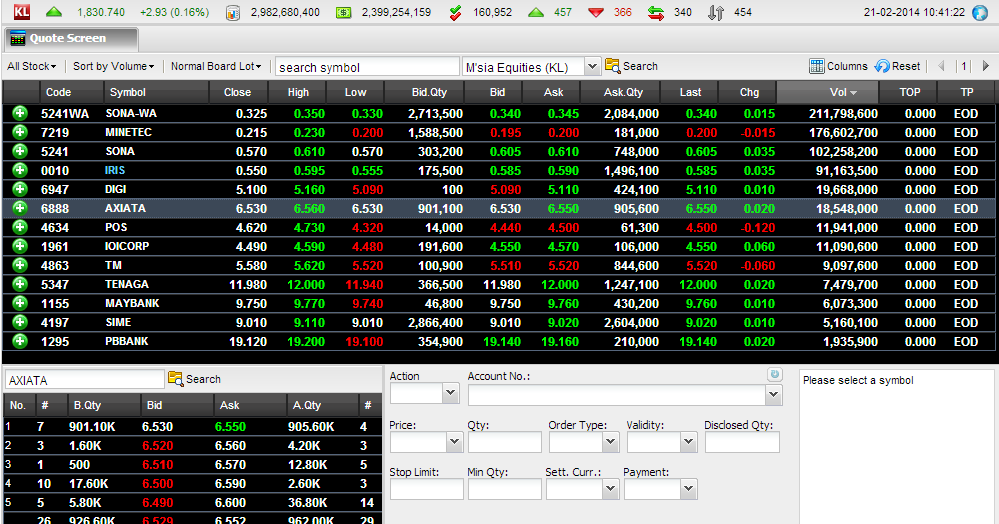Click the search symbol input field
This screenshot has height=524, width=999.
pos(367,67)
